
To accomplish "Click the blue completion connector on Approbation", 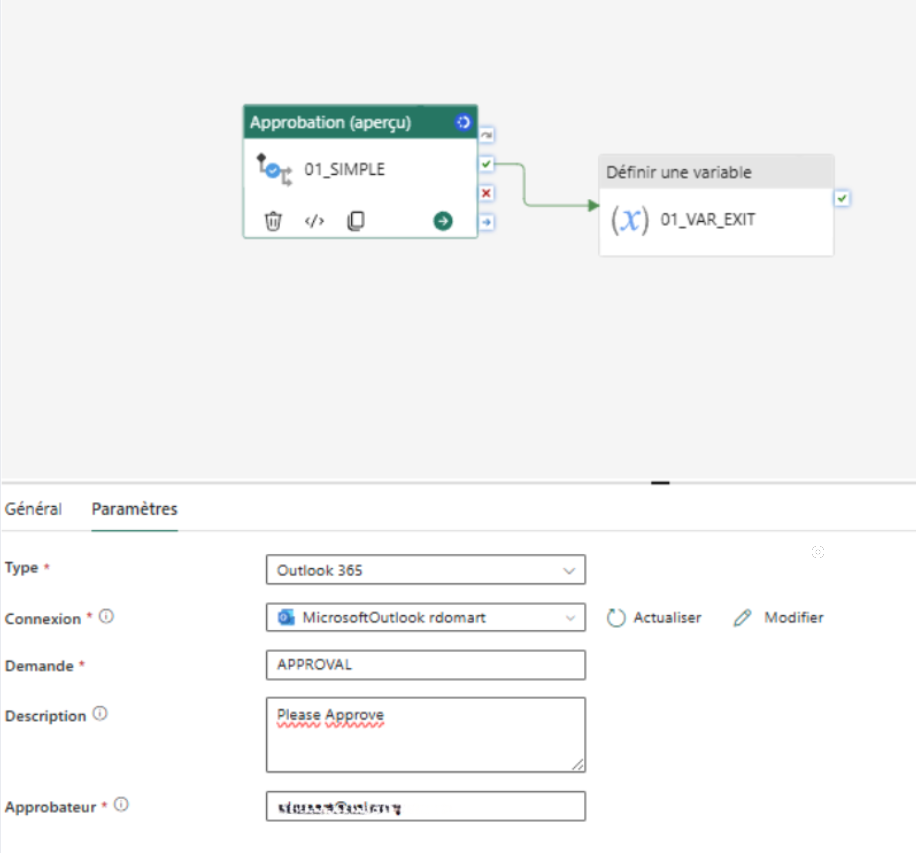I will point(487,222).
